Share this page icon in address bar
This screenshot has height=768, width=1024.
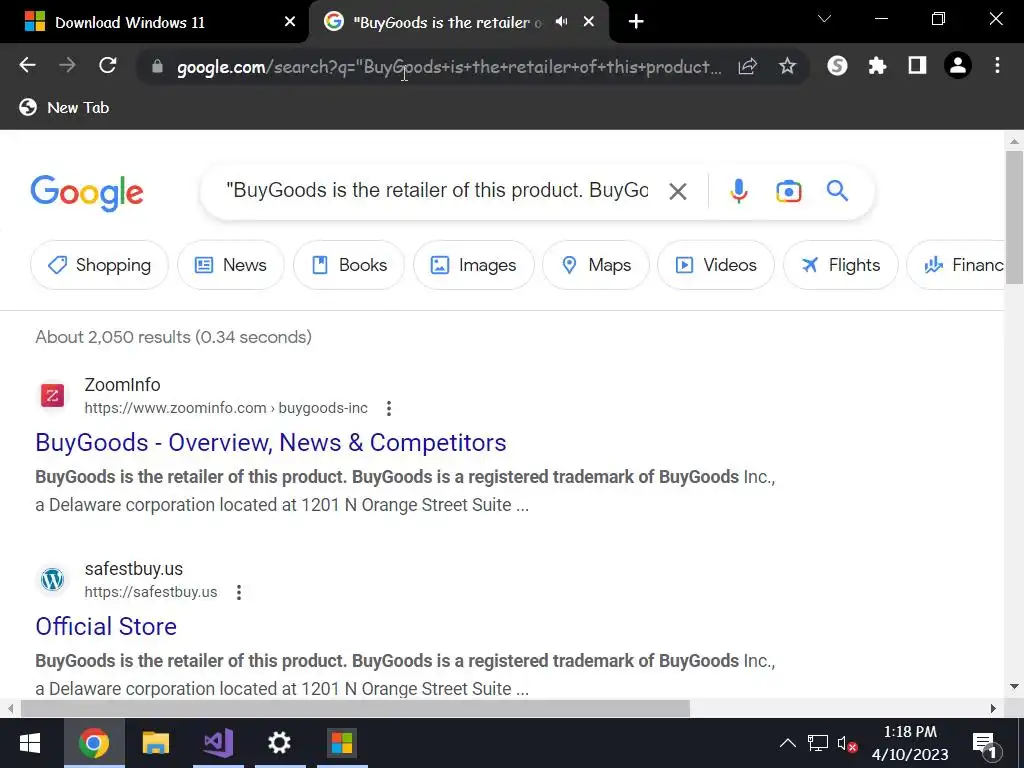point(748,66)
